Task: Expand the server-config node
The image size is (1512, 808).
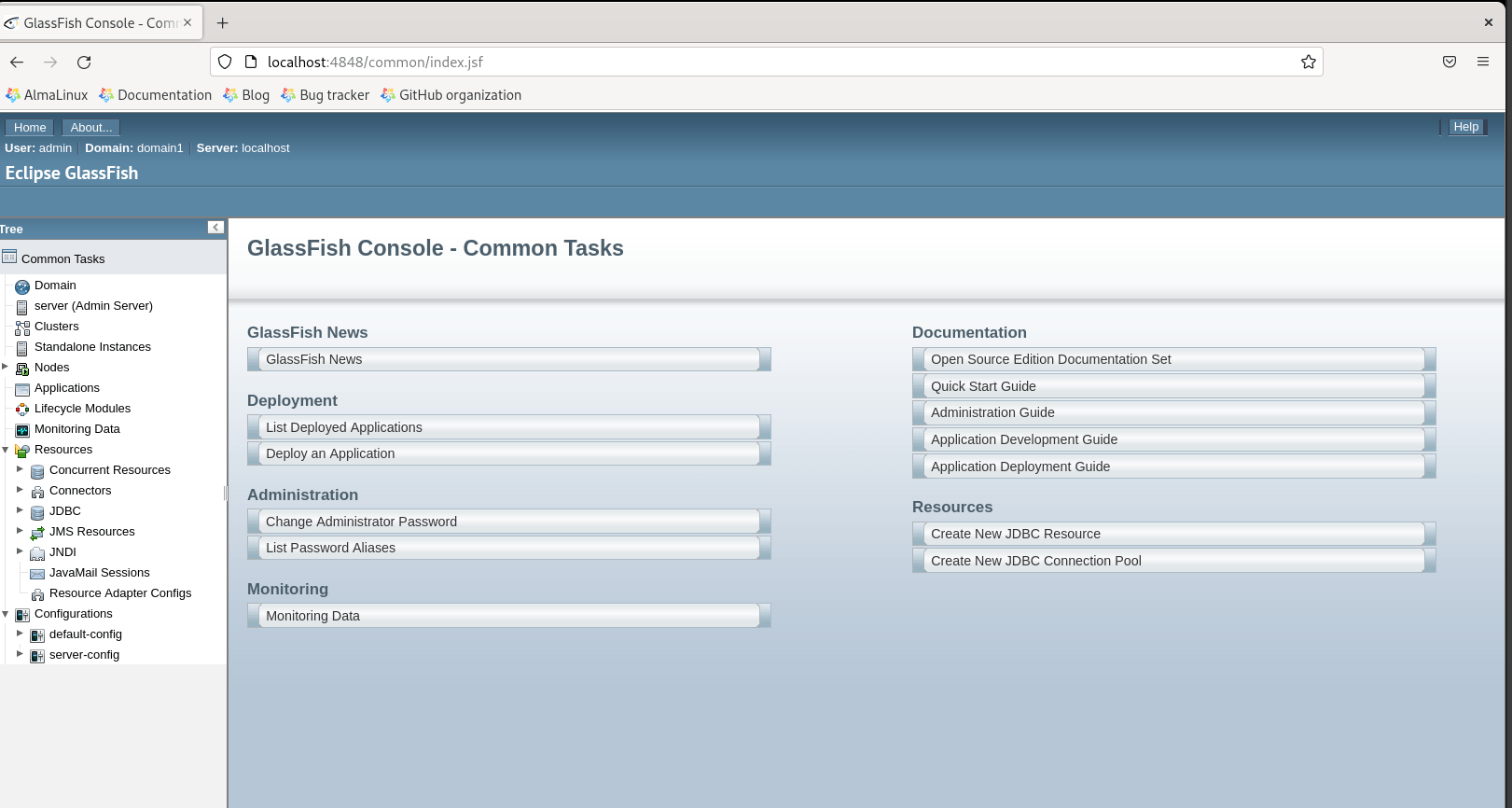Action: [x=20, y=654]
